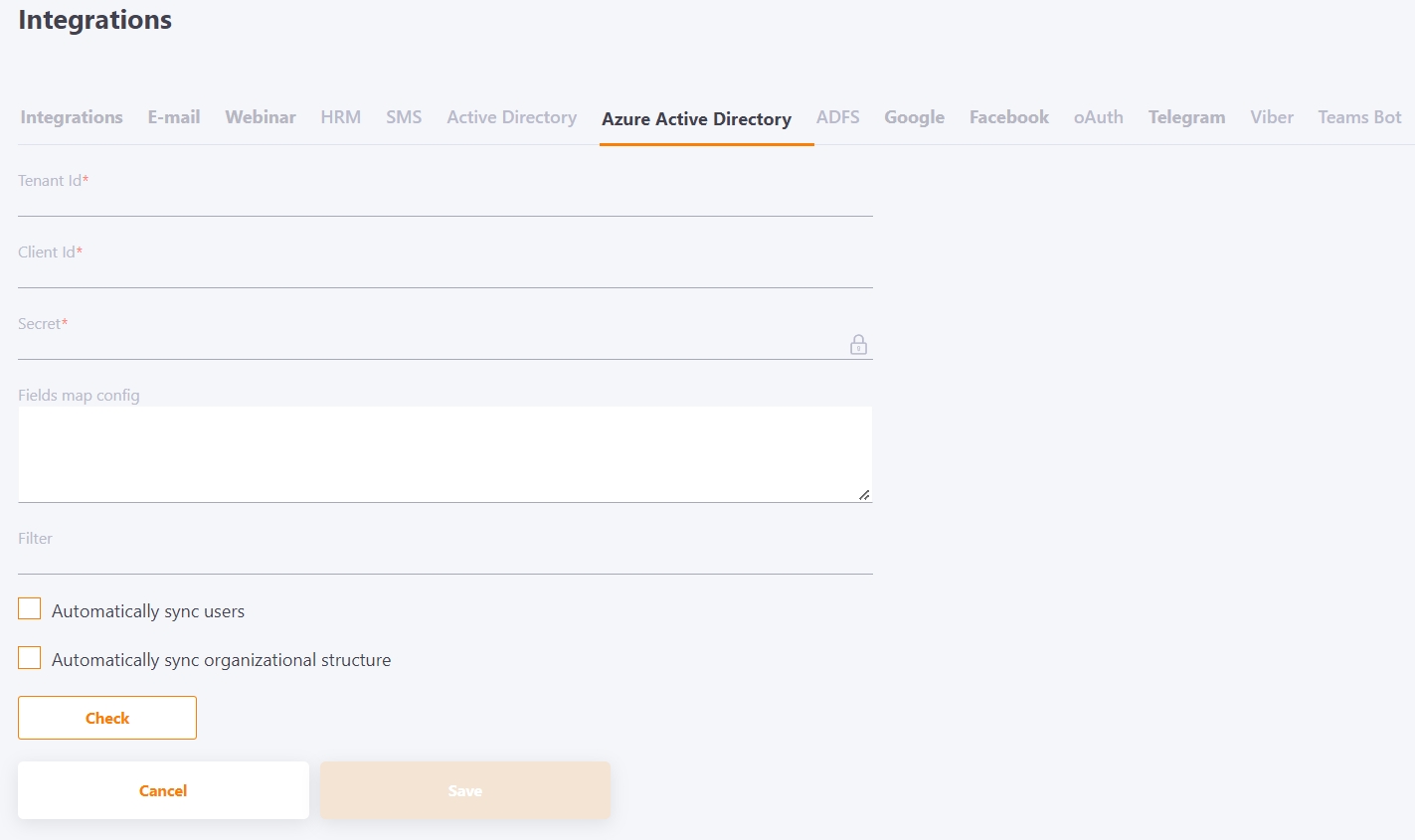Image resolution: width=1415 pixels, height=840 pixels.
Task: Switch to the Google integration tab
Action: pos(914,116)
